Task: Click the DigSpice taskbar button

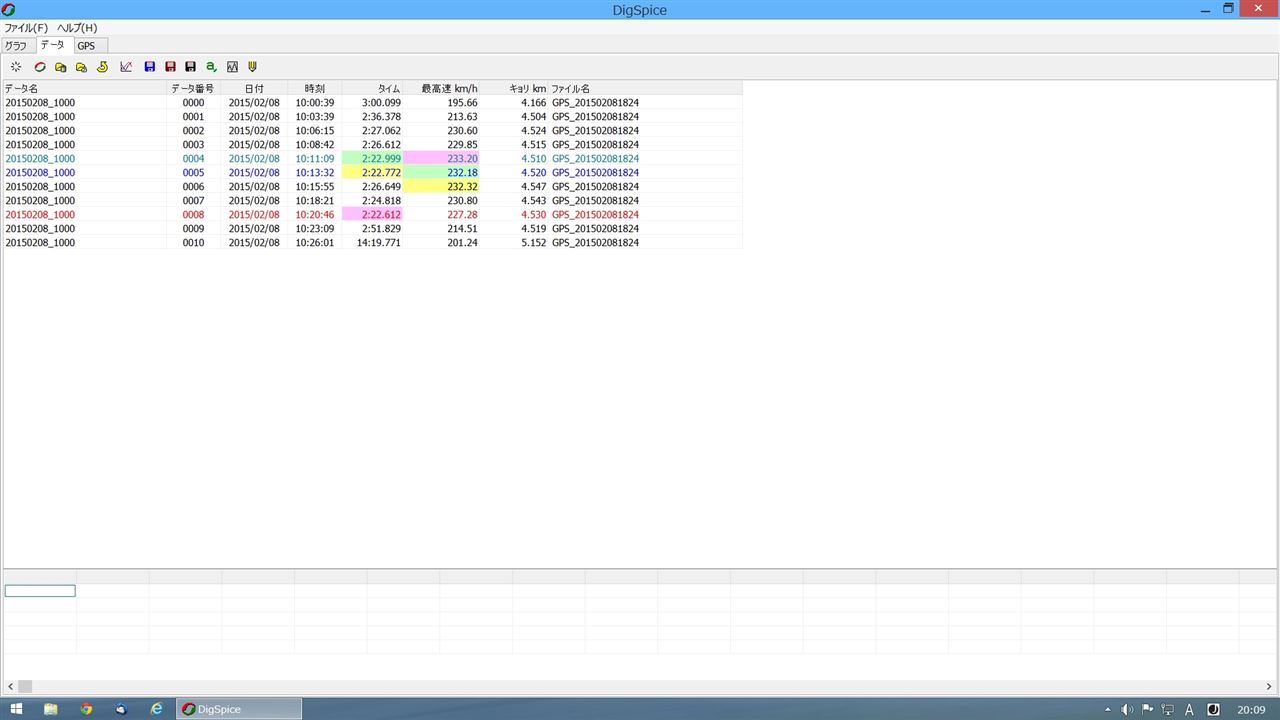Action: (239, 709)
